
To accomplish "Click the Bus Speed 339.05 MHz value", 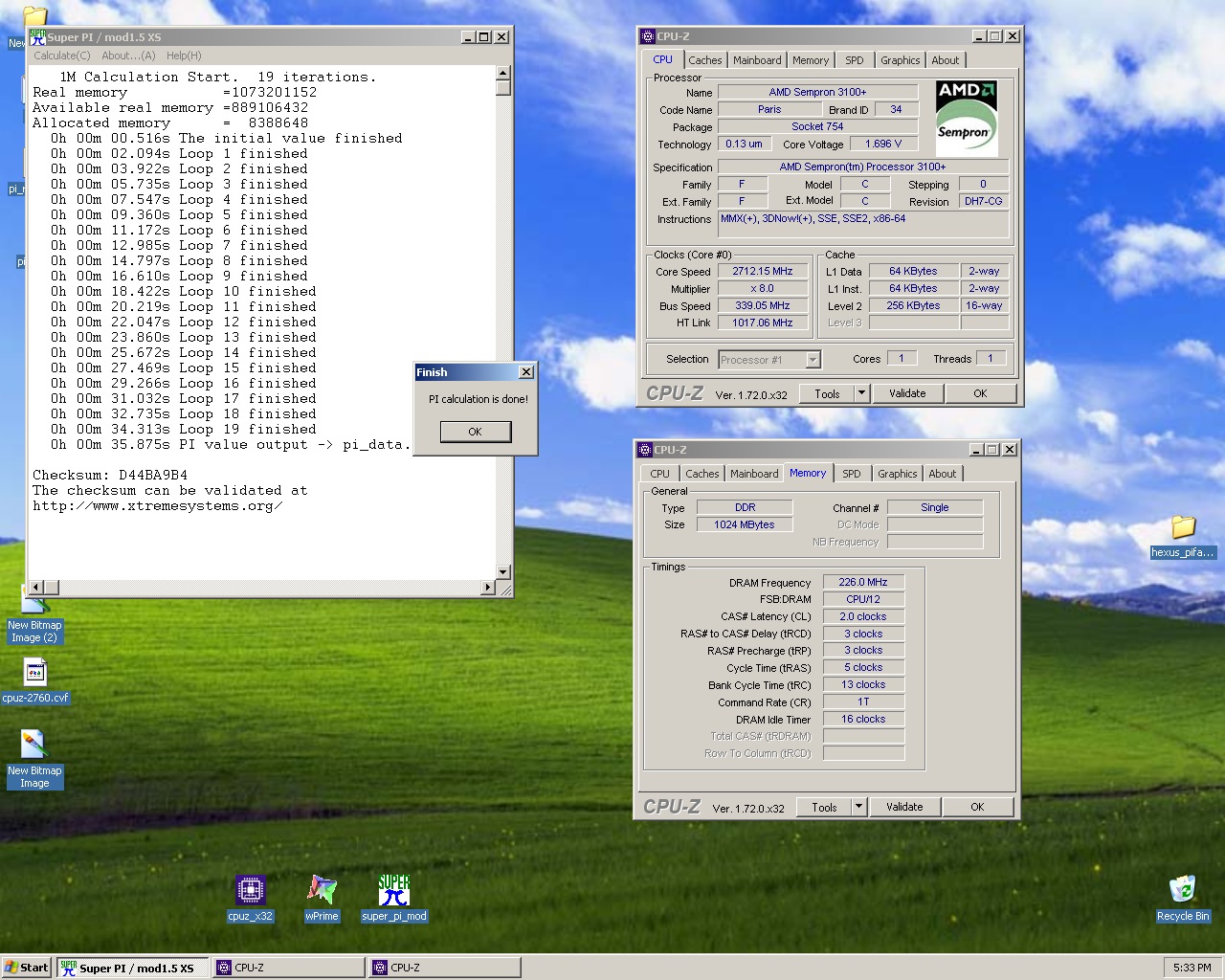I will click(x=763, y=305).
